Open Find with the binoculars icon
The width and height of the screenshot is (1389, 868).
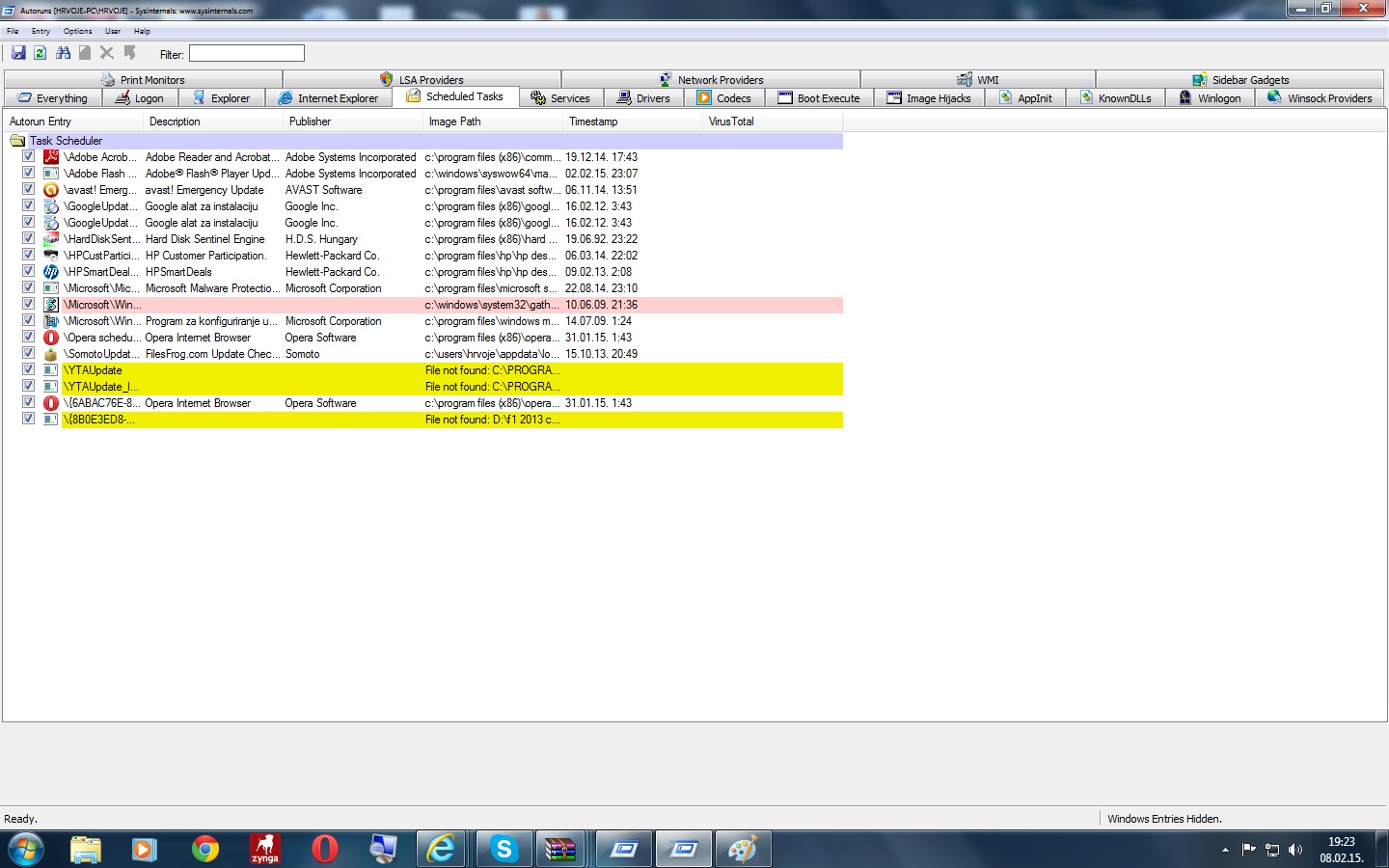pos(63,53)
